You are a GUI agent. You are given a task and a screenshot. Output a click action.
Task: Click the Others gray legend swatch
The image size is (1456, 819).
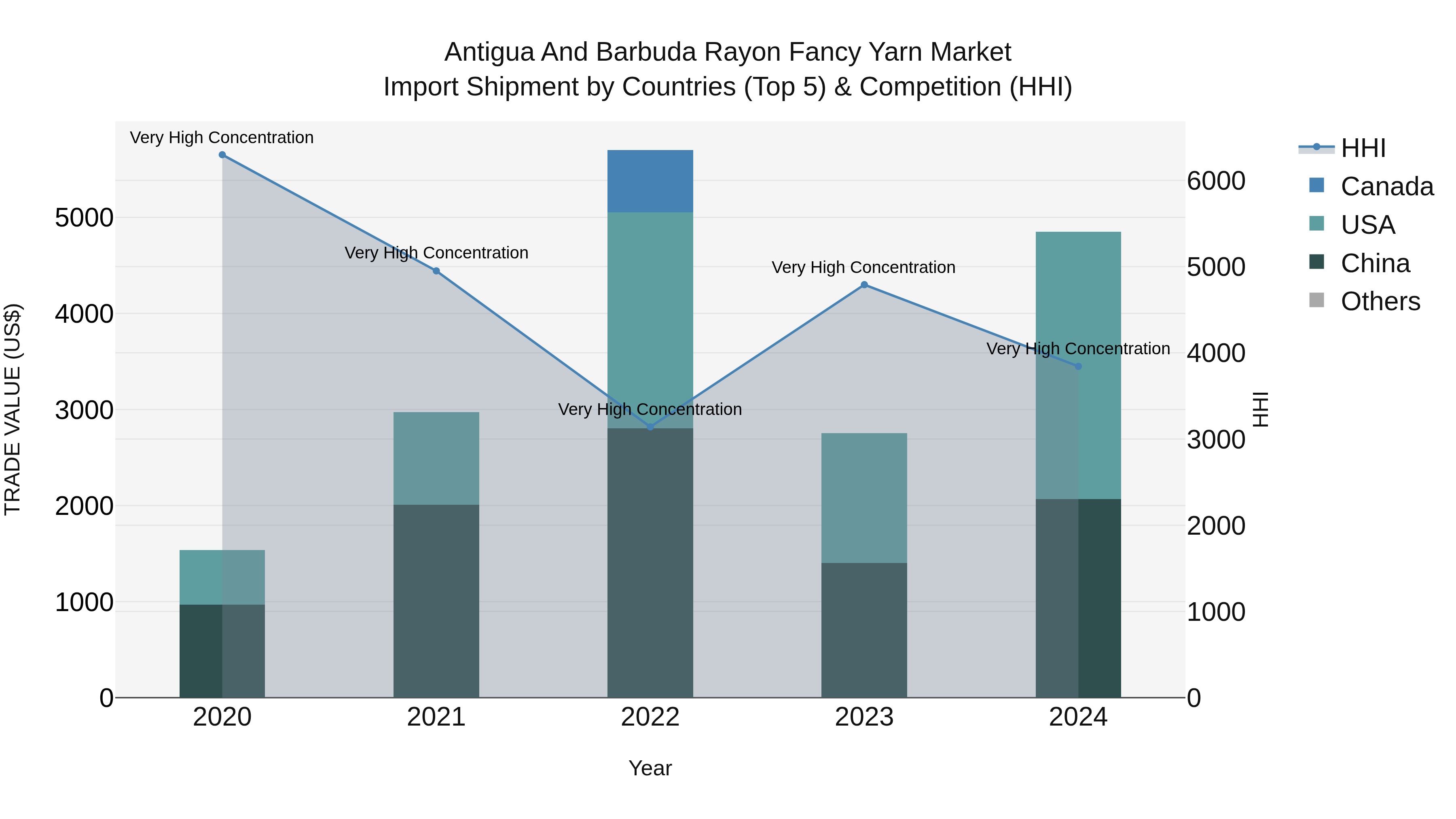(1316, 300)
